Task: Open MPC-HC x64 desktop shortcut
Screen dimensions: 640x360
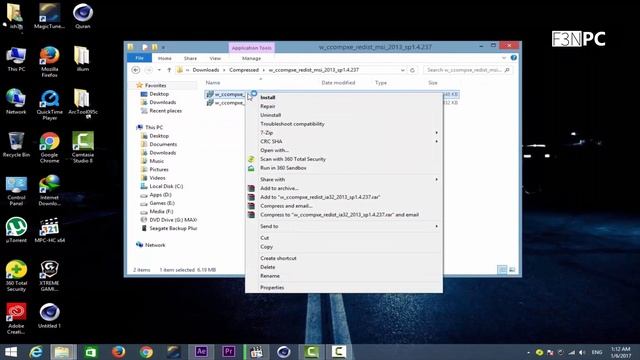Action: [49, 230]
